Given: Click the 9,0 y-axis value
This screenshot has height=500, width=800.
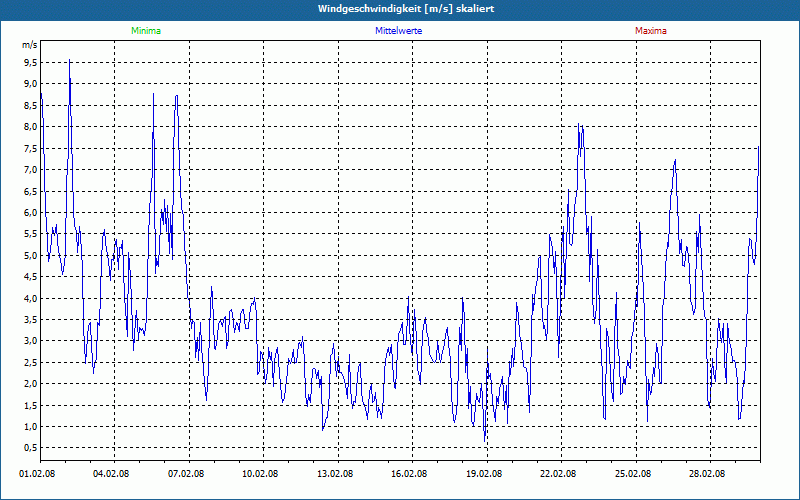Looking at the screenshot, I should click(31, 84).
